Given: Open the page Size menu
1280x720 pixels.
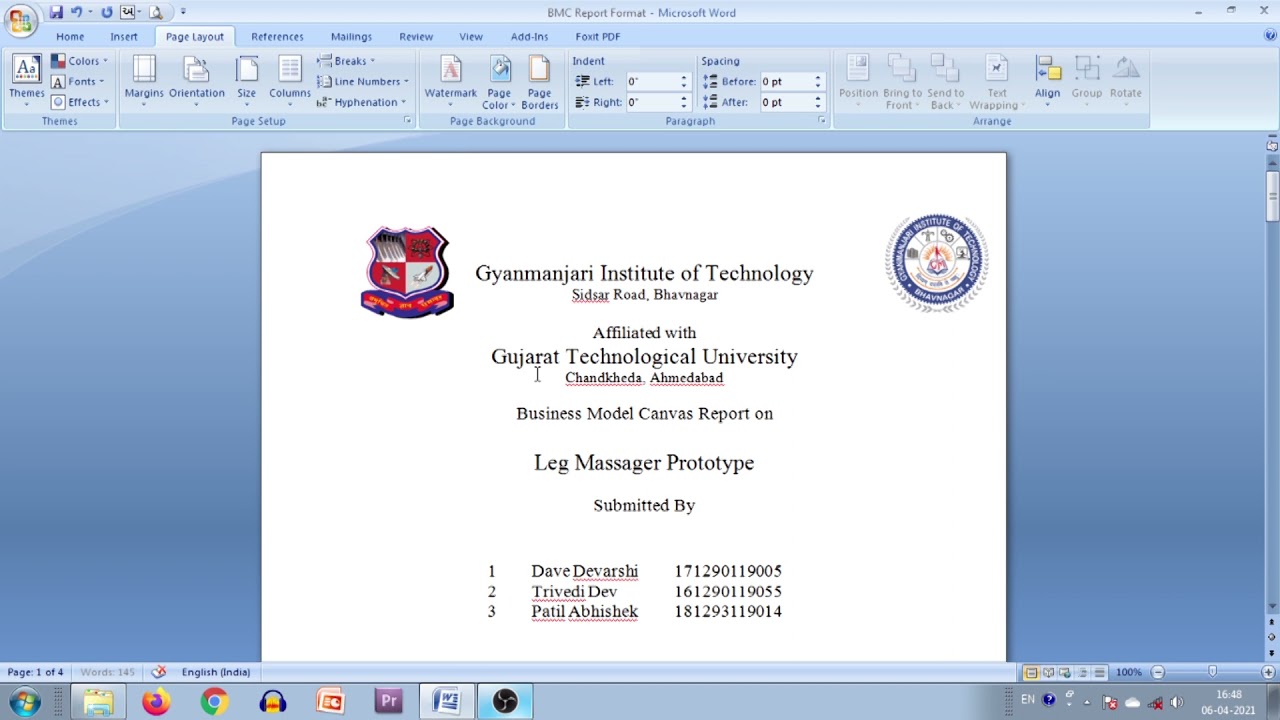Looking at the screenshot, I should point(246,82).
